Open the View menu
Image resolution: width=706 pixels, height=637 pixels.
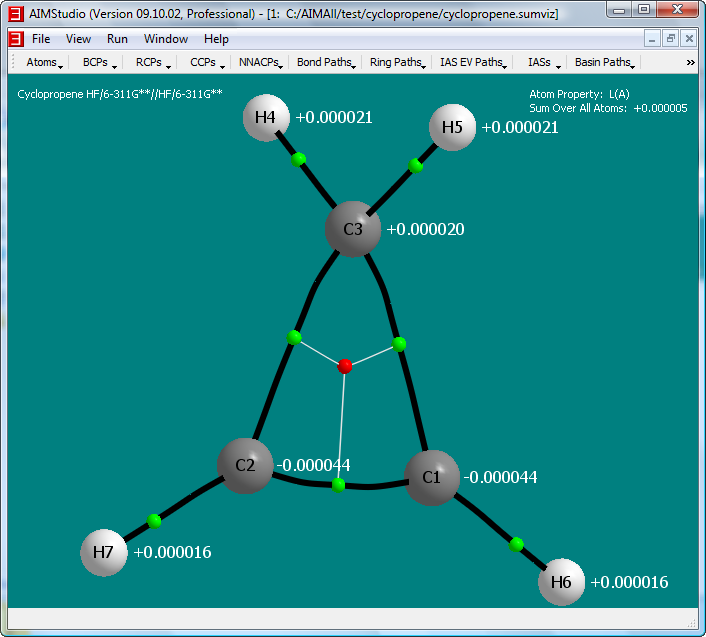[x=78, y=39]
